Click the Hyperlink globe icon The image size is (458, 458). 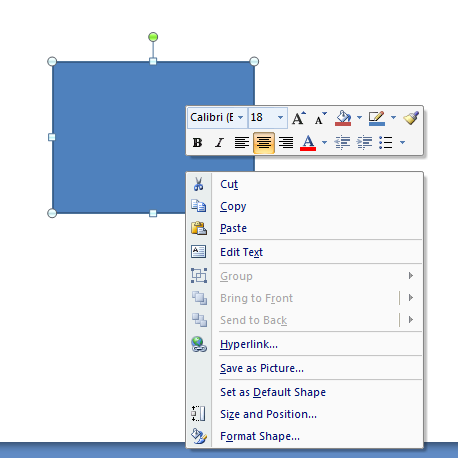pyautogui.click(x=199, y=344)
